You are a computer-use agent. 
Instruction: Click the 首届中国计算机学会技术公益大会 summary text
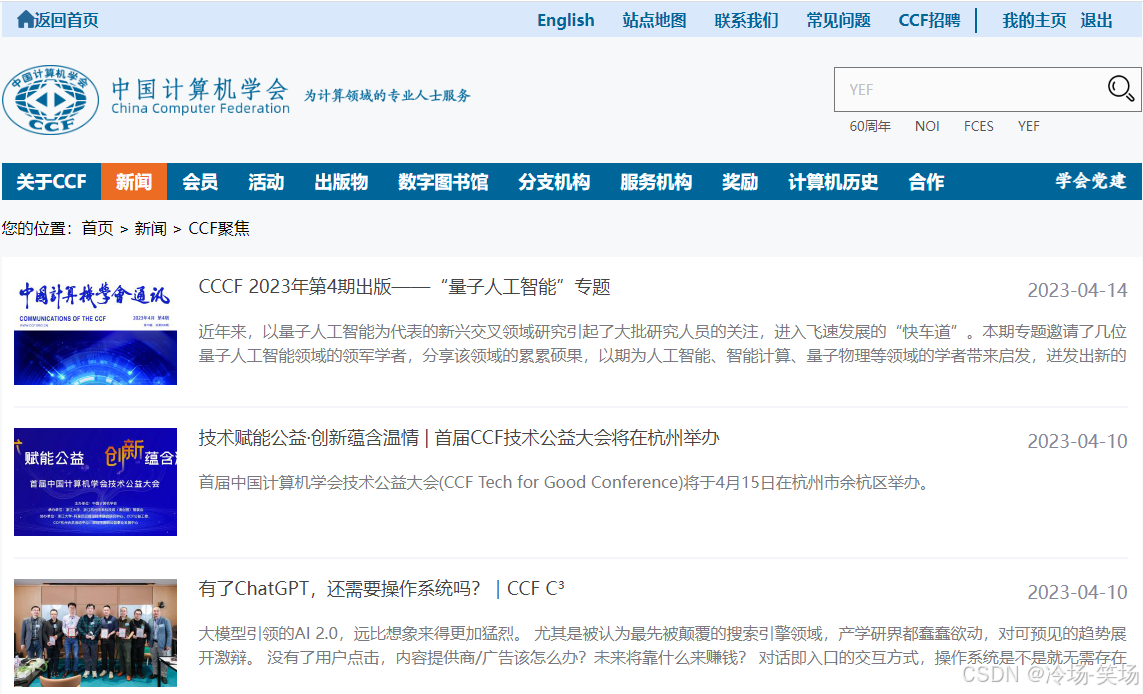point(566,482)
